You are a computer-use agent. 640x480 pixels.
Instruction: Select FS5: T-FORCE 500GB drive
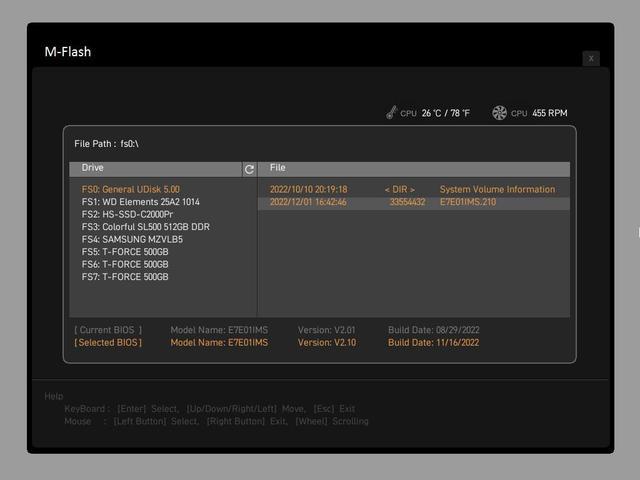[125, 252]
